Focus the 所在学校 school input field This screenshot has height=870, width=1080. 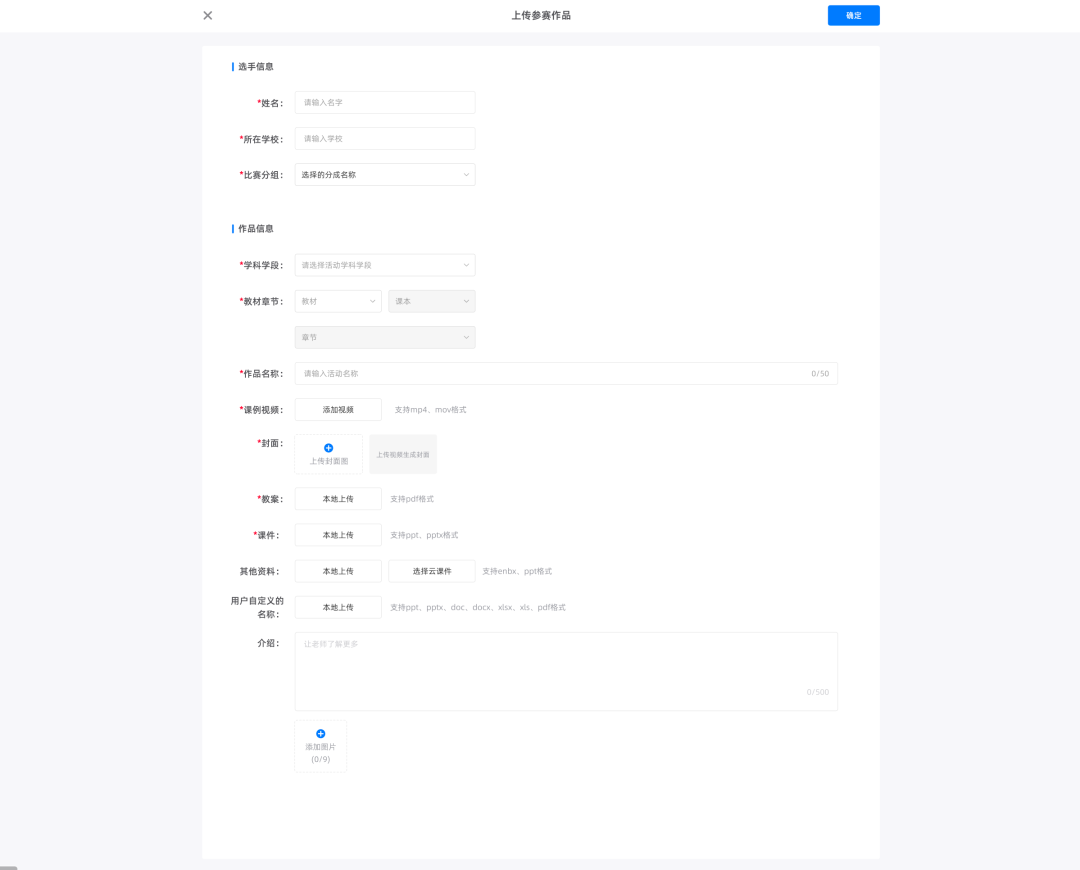tap(385, 138)
